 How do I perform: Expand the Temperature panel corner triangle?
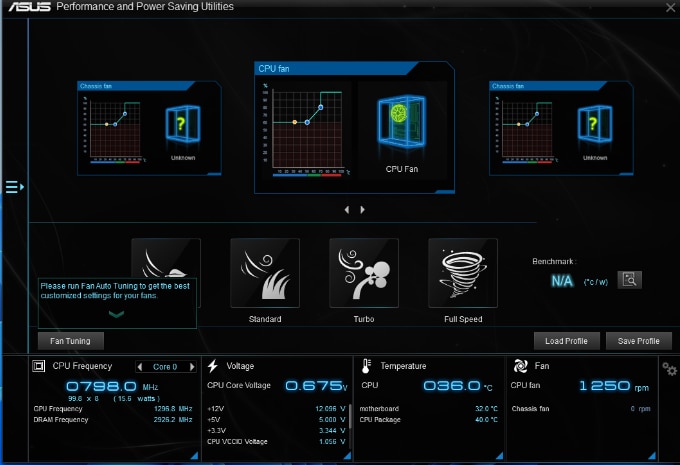[x=499, y=455]
